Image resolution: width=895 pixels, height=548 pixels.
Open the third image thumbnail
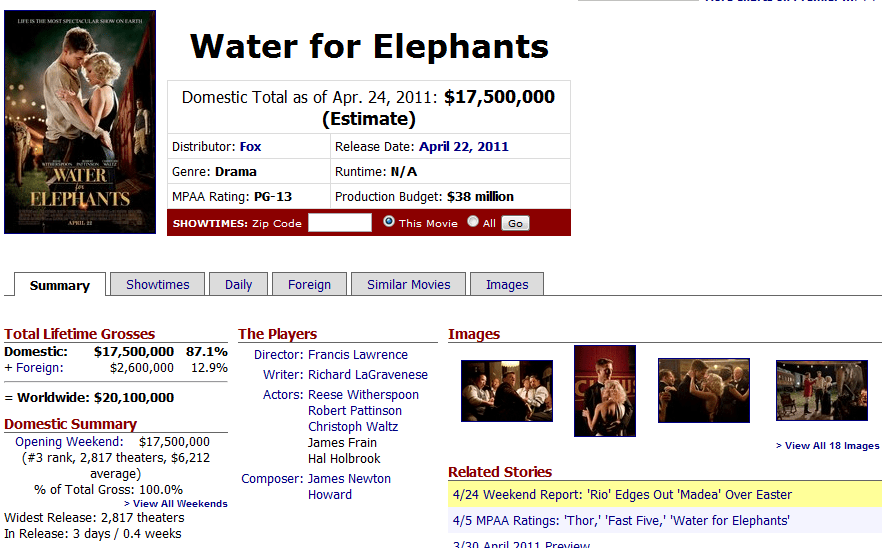tap(704, 391)
